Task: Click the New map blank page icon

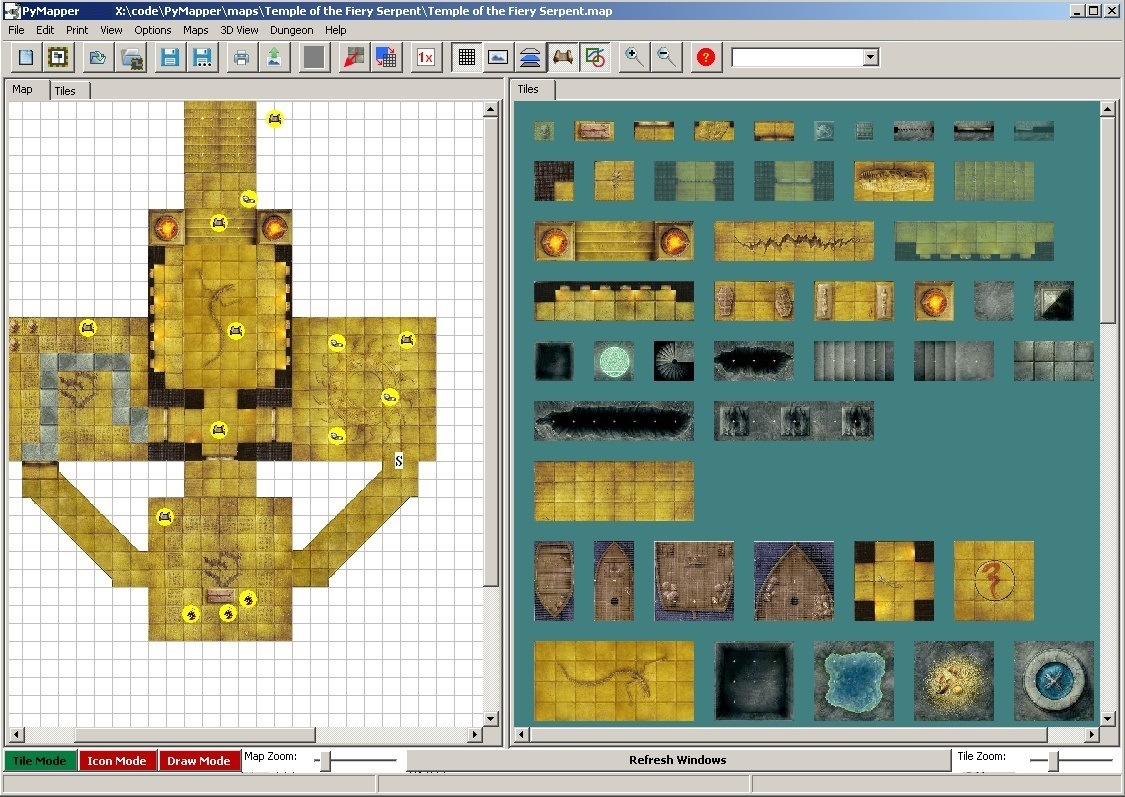Action: pos(27,57)
